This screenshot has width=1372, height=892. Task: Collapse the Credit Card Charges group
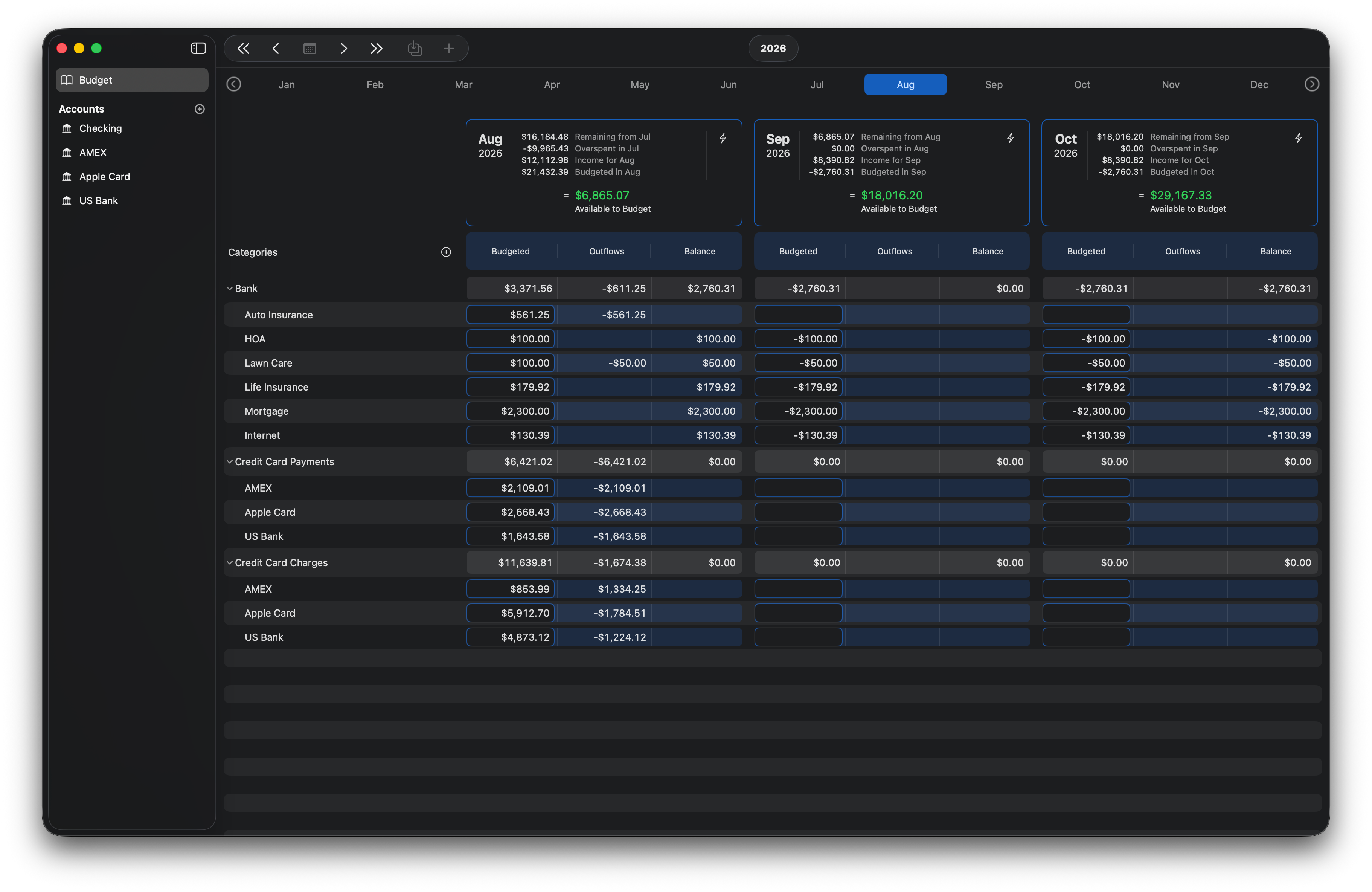(x=229, y=563)
